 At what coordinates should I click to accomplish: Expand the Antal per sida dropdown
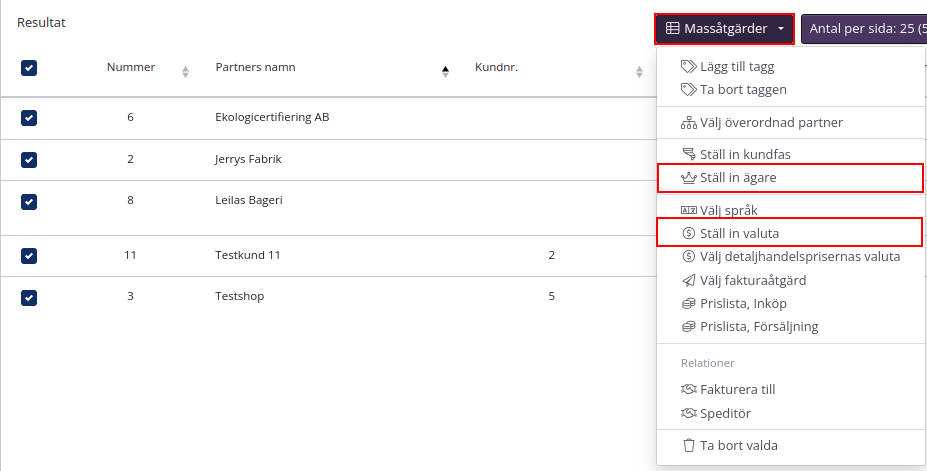click(x=864, y=29)
